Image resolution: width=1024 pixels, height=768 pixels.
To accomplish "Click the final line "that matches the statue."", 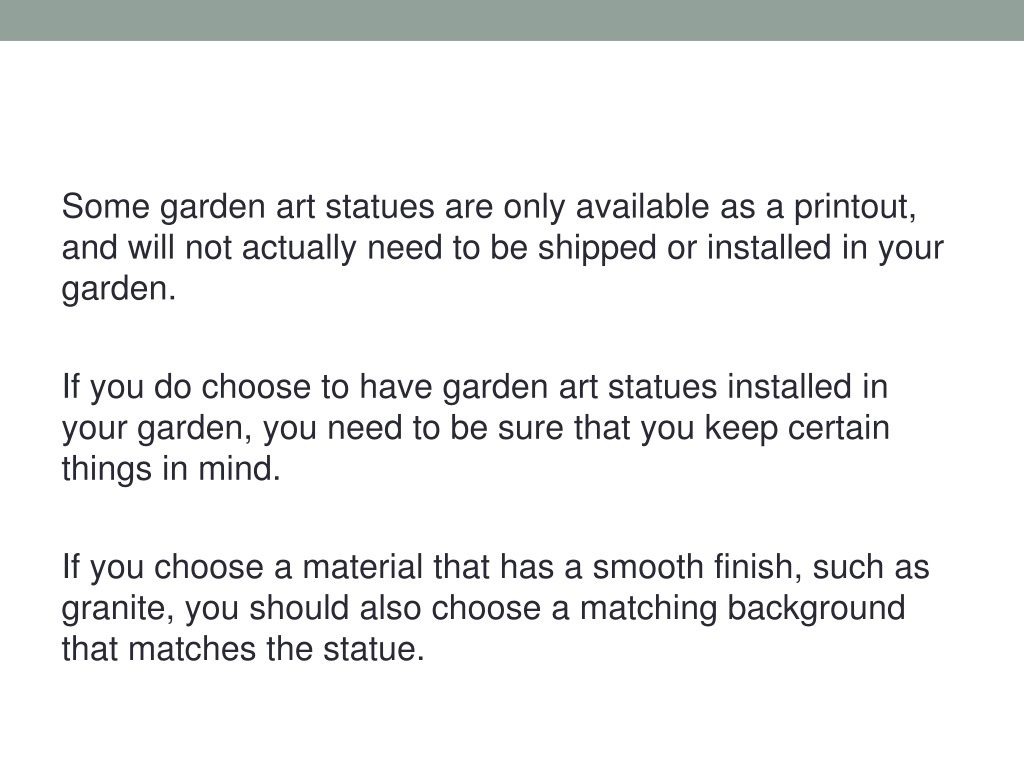I will click(243, 650).
